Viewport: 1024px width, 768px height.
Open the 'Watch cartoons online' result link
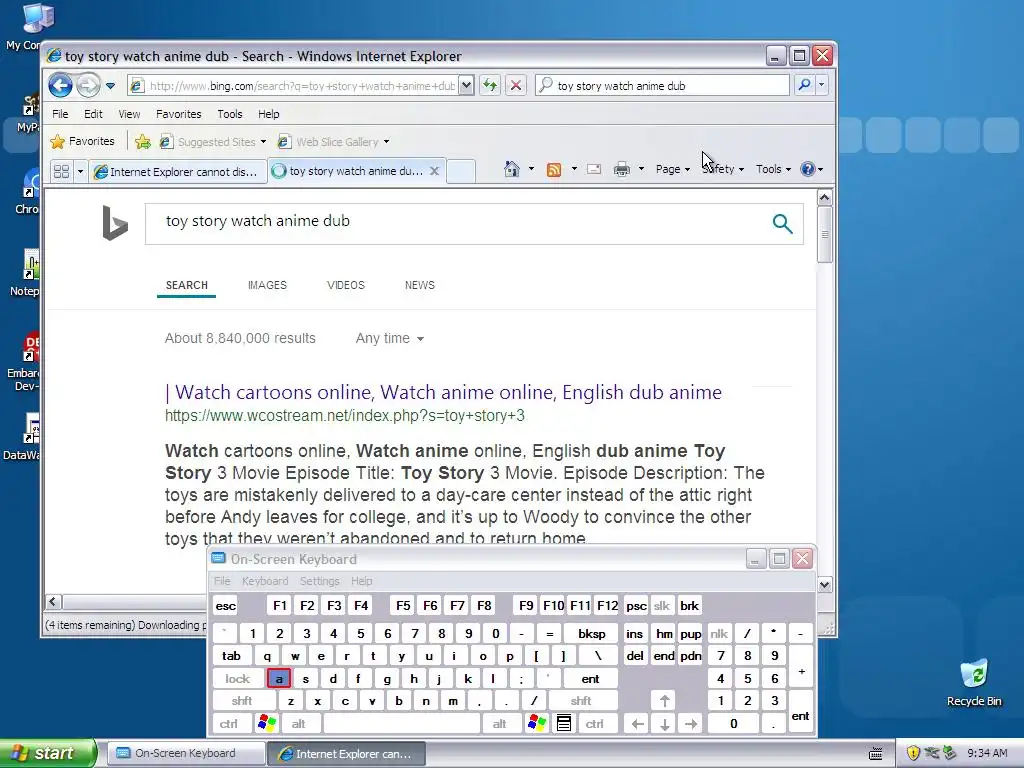pyautogui.click(x=443, y=392)
